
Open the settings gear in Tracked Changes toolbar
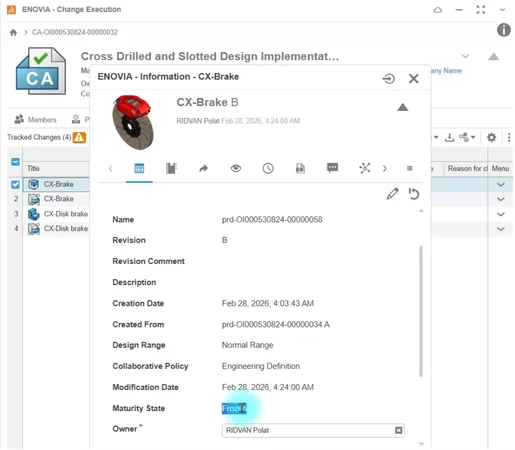pyautogui.click(x=491, y=137)
